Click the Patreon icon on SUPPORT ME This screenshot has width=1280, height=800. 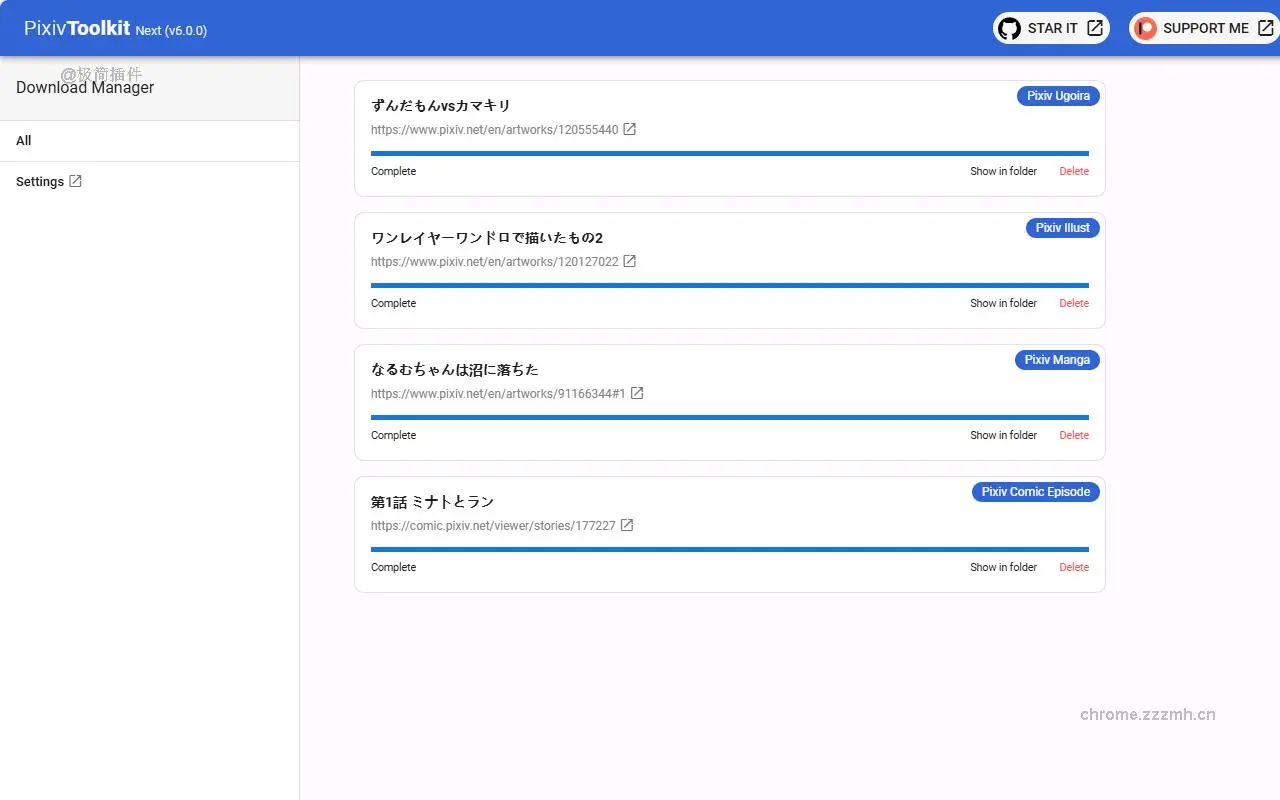coord(1145,28)
